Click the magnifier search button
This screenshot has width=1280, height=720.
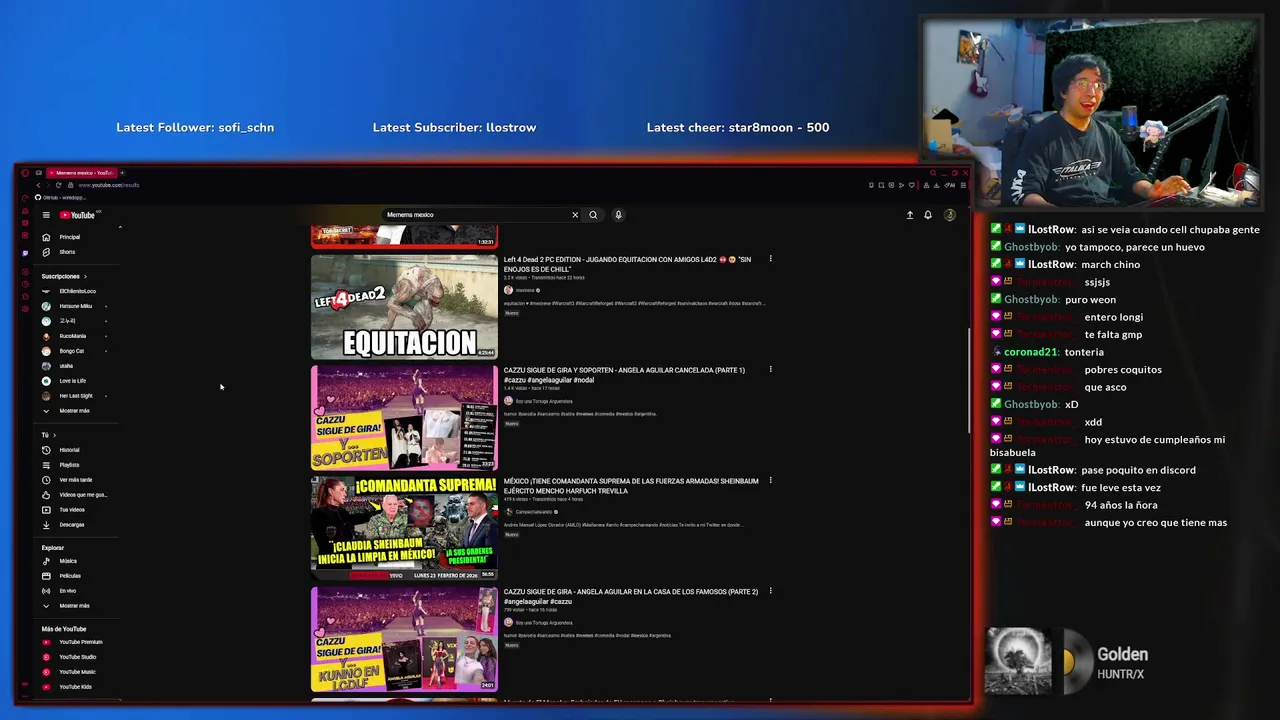pyautogui.click(x=593, y=215)
